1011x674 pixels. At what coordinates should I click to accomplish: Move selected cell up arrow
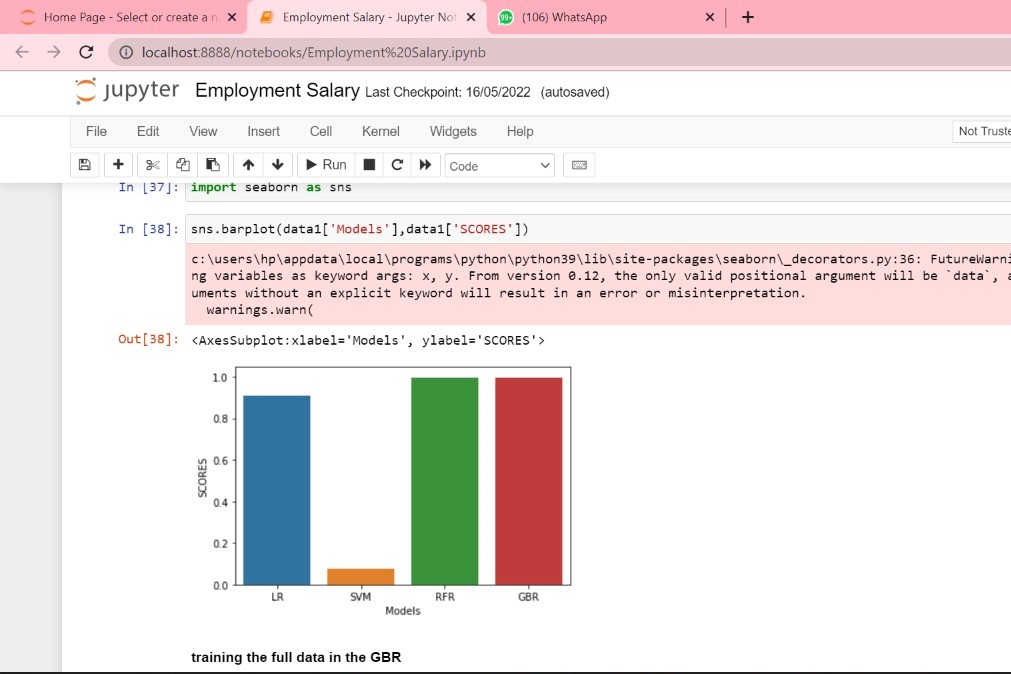pos(248,165)
